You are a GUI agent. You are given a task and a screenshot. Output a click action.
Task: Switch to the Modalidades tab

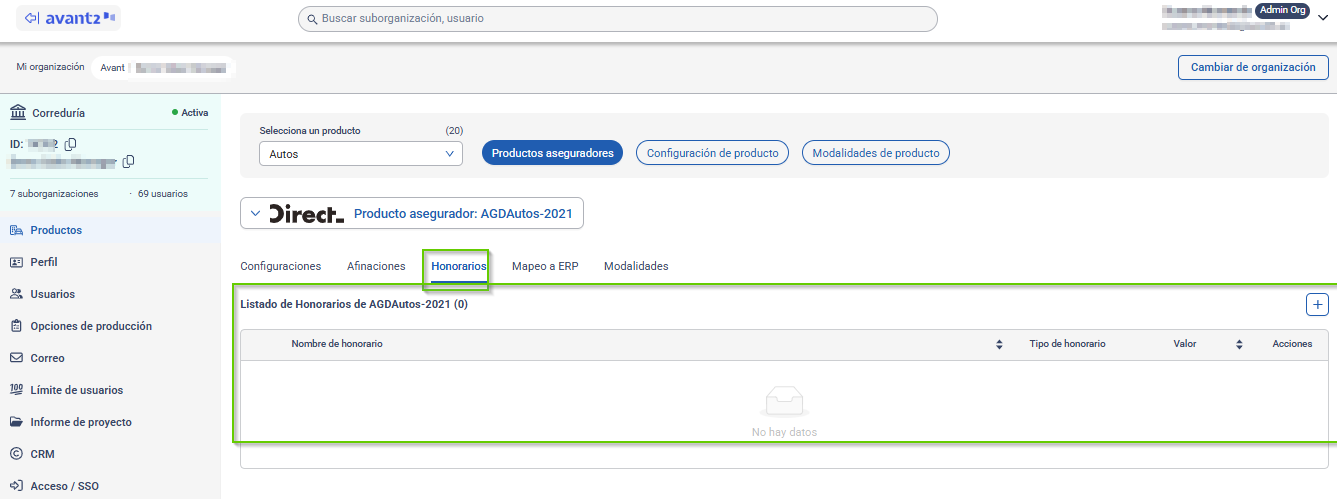click(636, 266)
